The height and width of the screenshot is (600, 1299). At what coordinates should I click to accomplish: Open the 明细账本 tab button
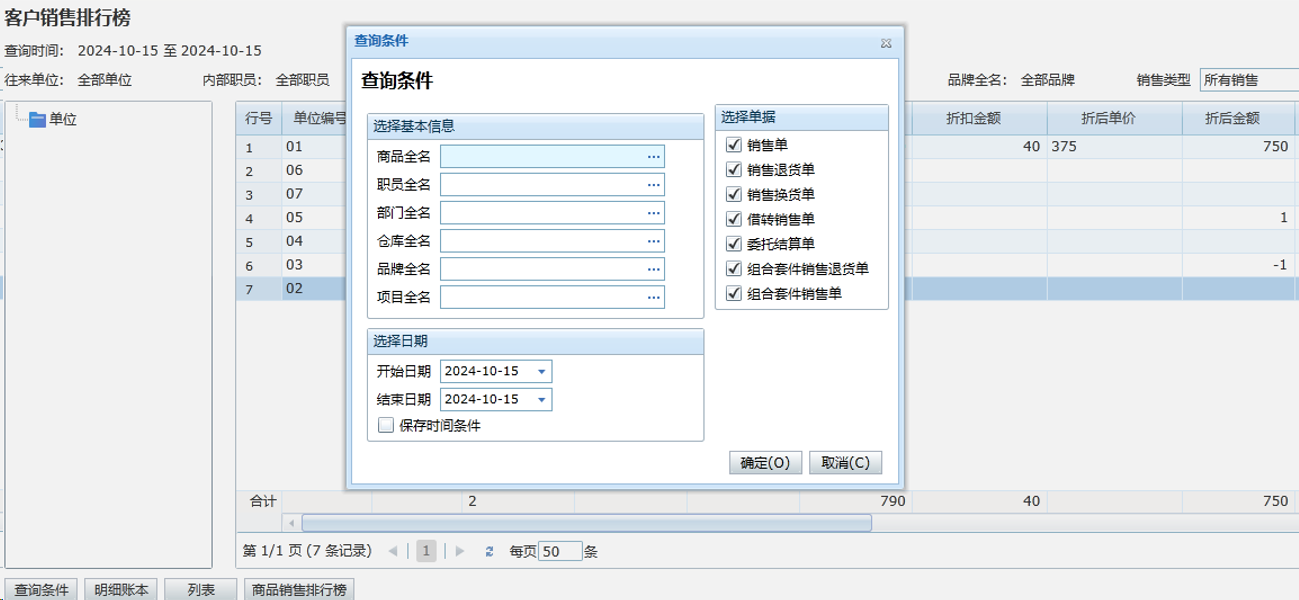(x=121, y=590)
